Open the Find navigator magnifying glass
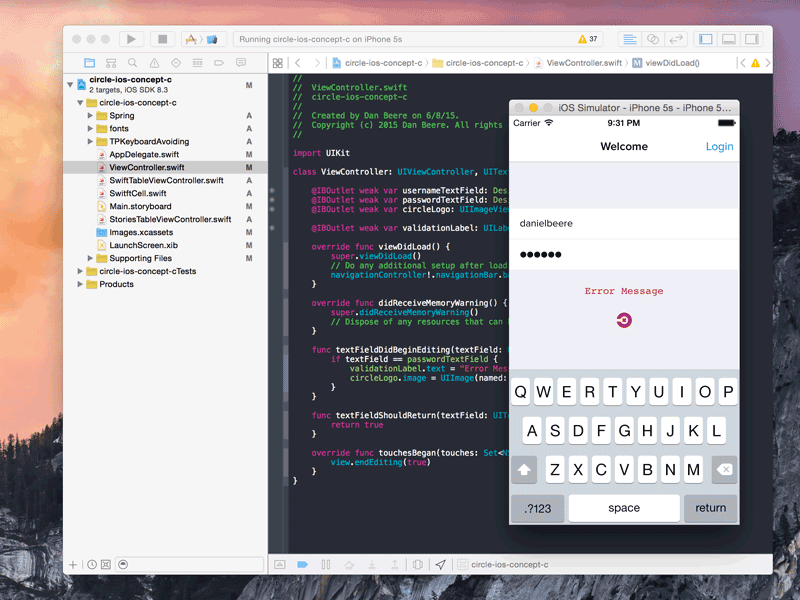Screen dimensions: 800x600 coord(132,62)
